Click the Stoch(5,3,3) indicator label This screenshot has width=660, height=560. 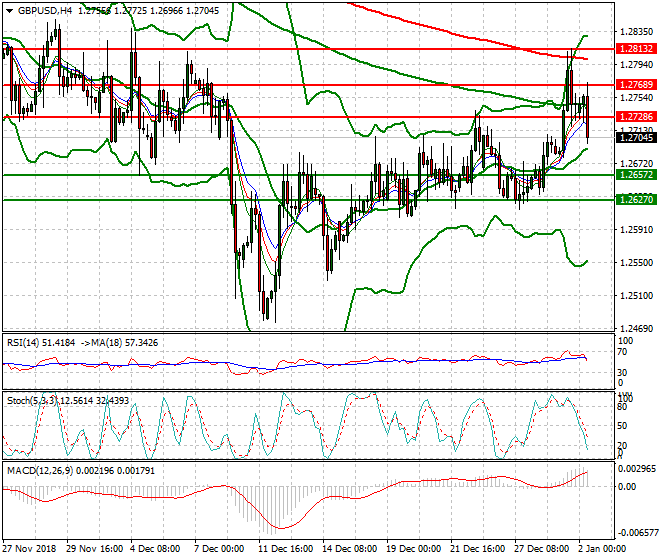[x=32, y=400]
